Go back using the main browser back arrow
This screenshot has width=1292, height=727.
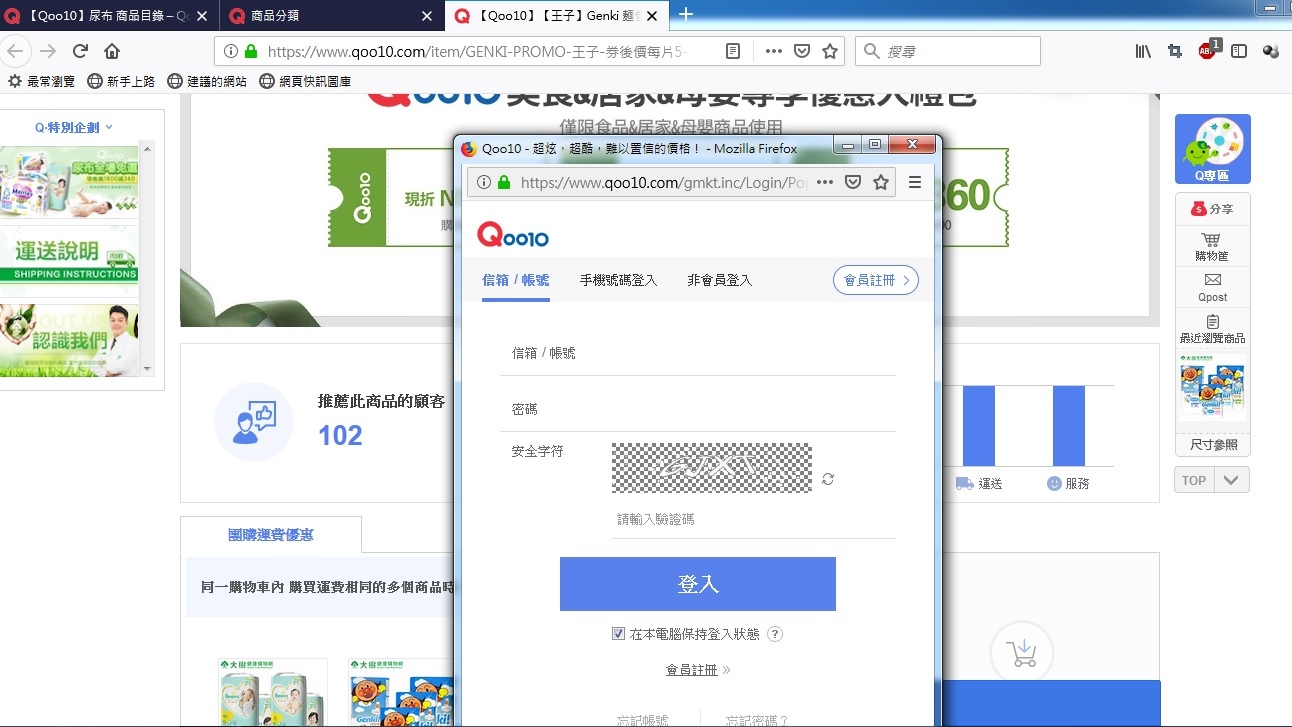point(14,51)
